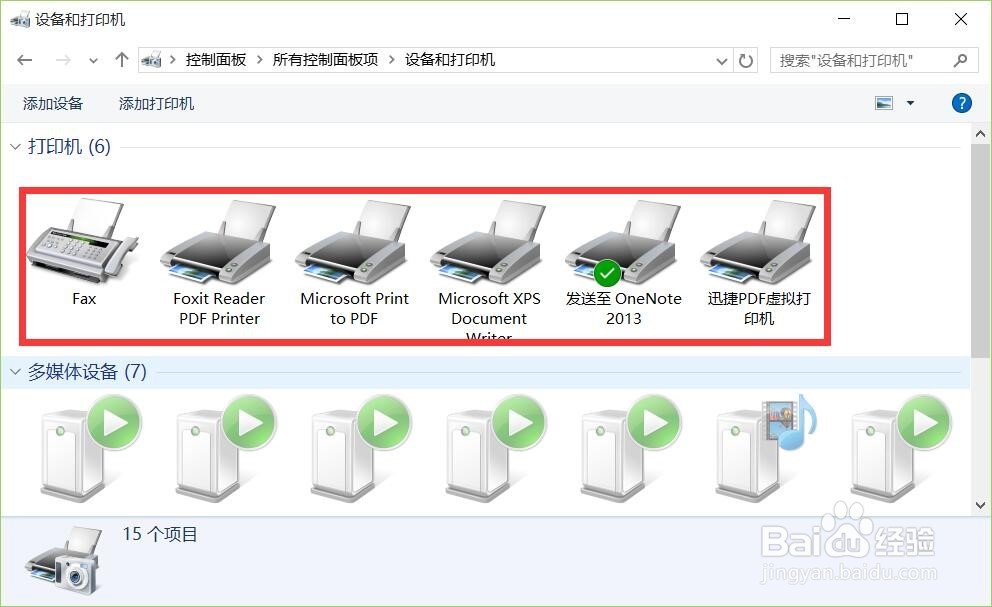Select the Foxit Reader PDF Printer icon

point(218,241)
